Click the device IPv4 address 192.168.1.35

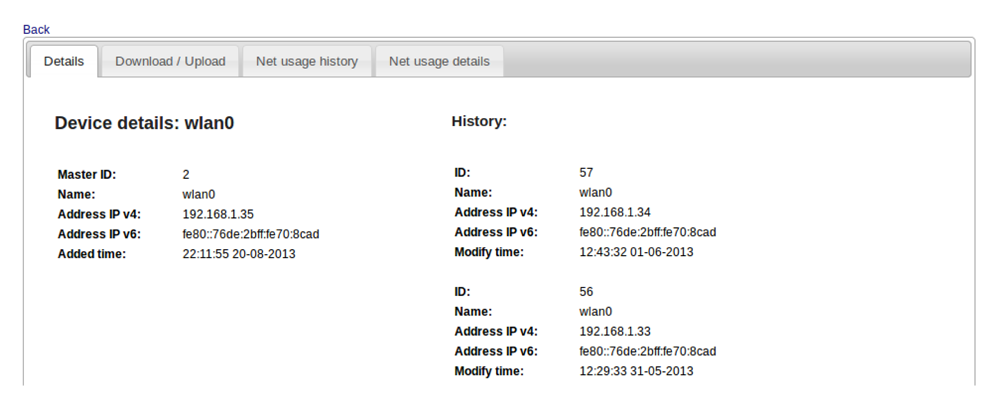coord(218,214)
